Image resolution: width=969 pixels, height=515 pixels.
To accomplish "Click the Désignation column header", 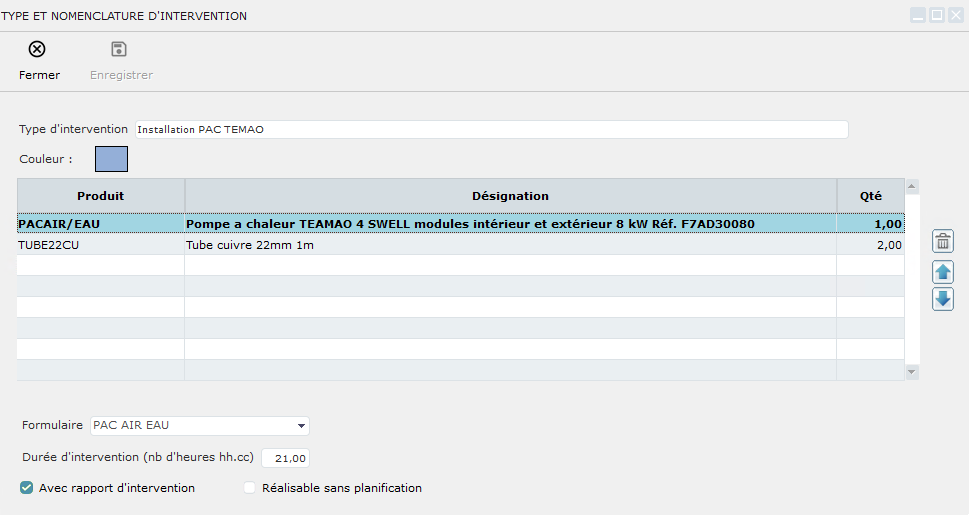I will pos(510,196).
